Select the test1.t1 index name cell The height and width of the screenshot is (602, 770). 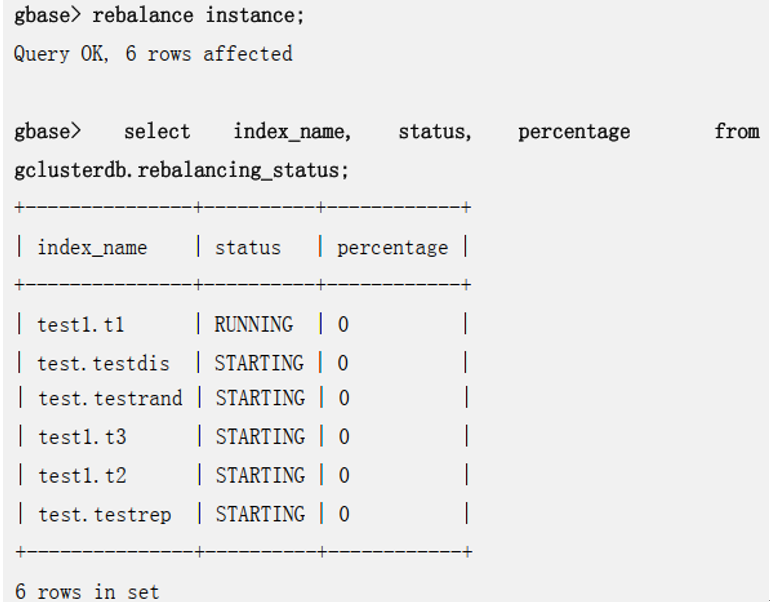point(80,325)
